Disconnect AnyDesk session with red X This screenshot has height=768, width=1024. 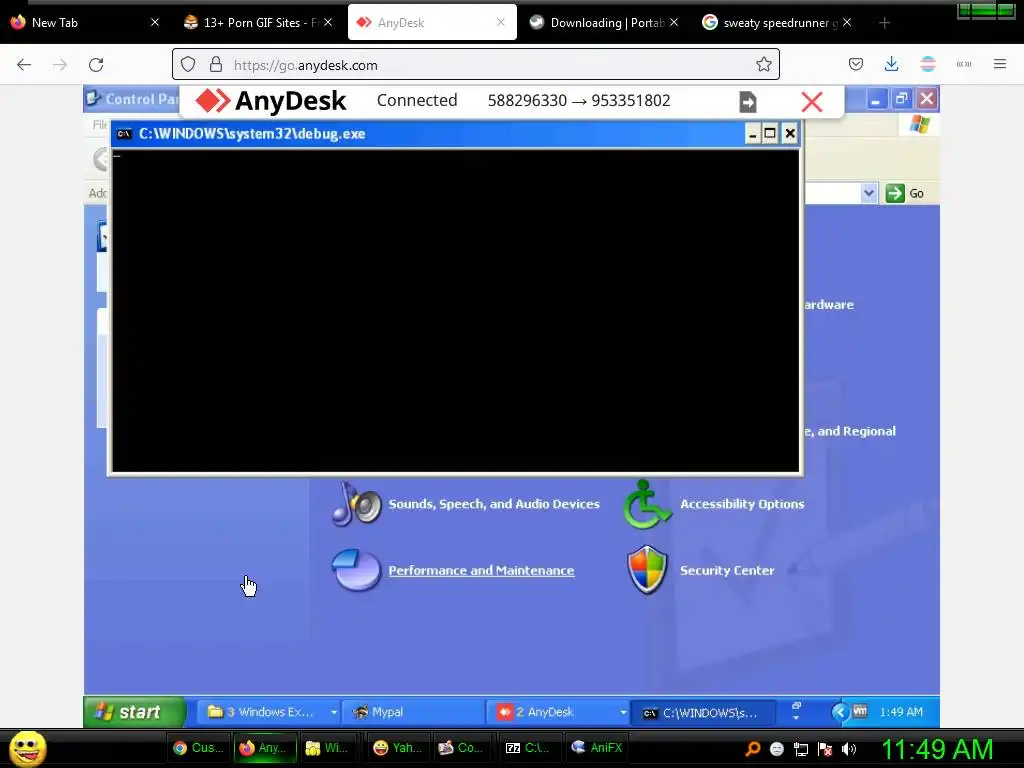(x=812, y=102)
